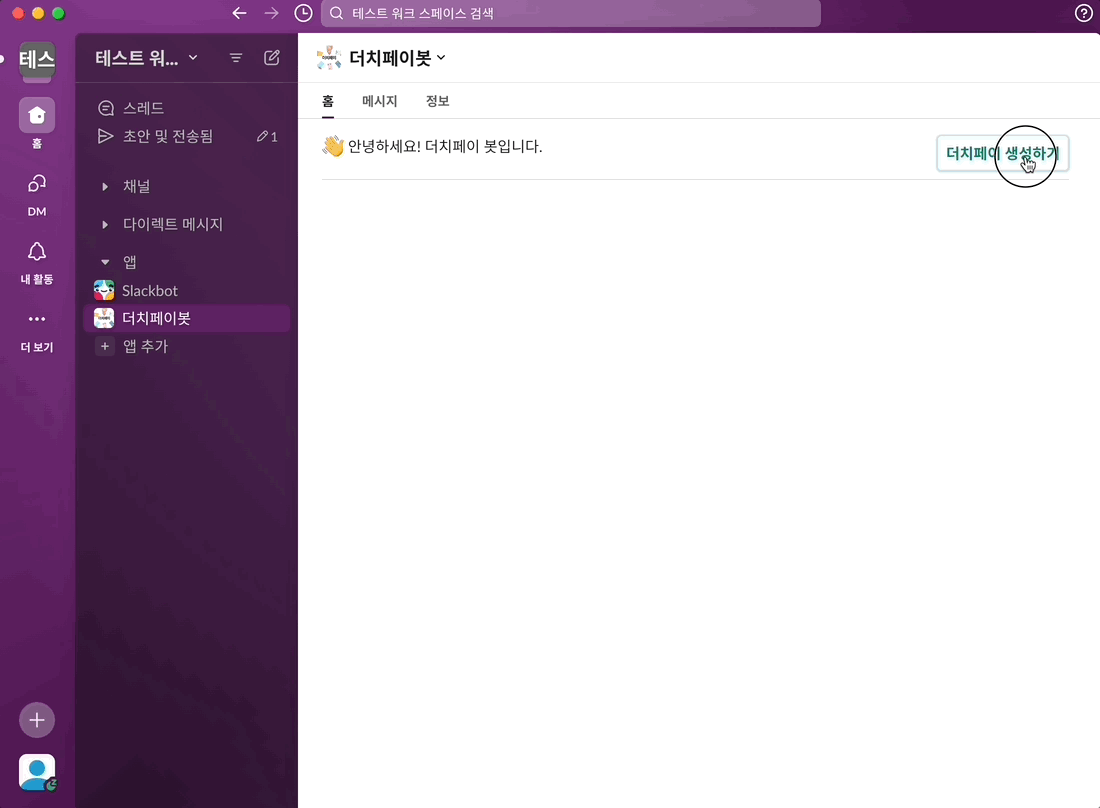
Task: Click the filter lines icon
Action: 236,58
